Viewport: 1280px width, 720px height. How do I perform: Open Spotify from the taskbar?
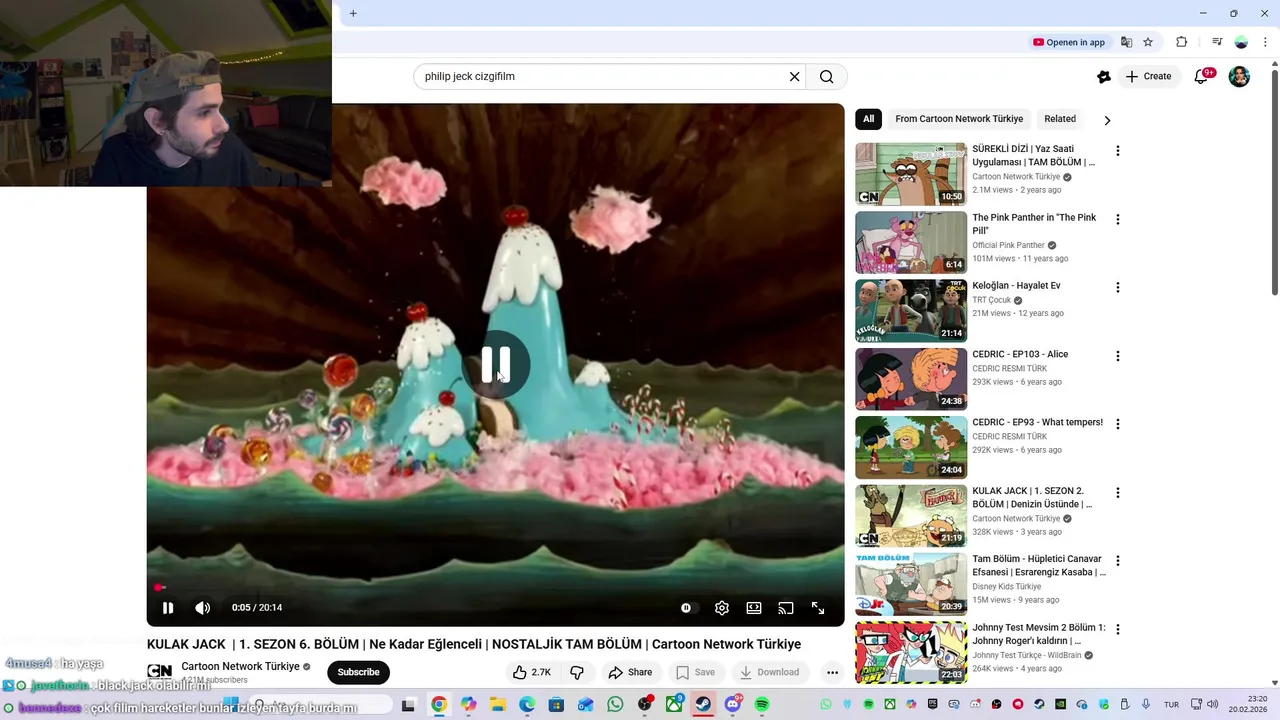click(762, 705)
